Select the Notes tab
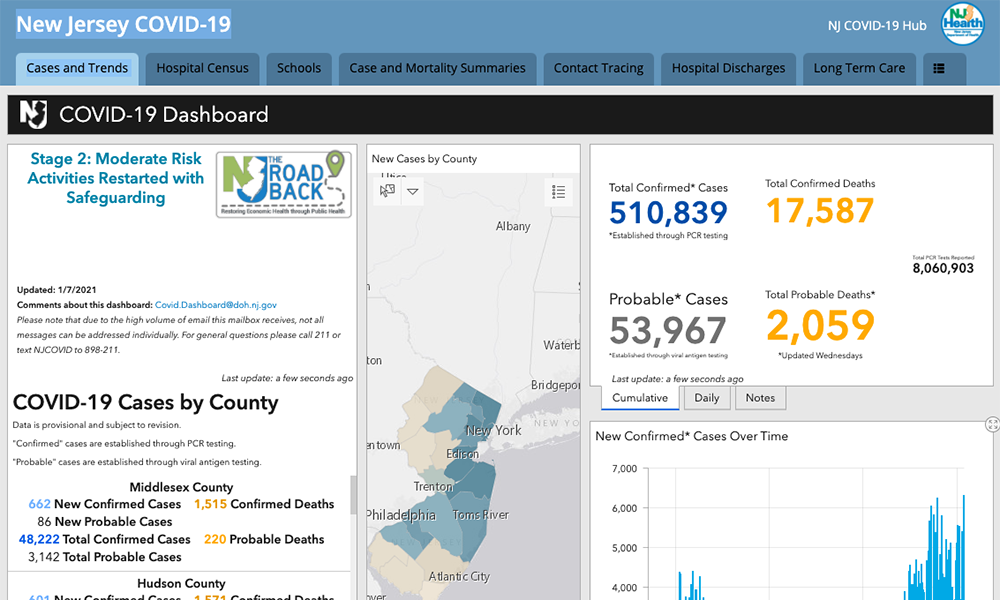 coord(760,398)
